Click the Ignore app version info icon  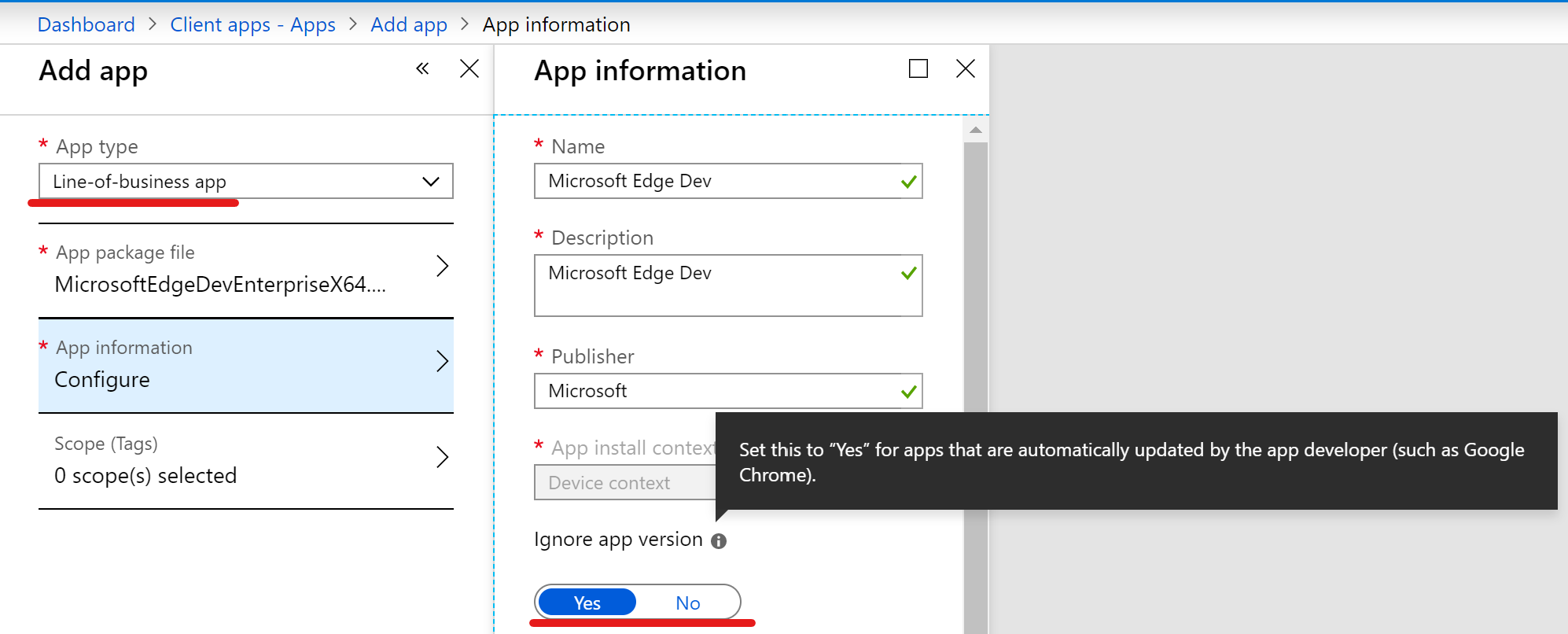coord(719,541)
